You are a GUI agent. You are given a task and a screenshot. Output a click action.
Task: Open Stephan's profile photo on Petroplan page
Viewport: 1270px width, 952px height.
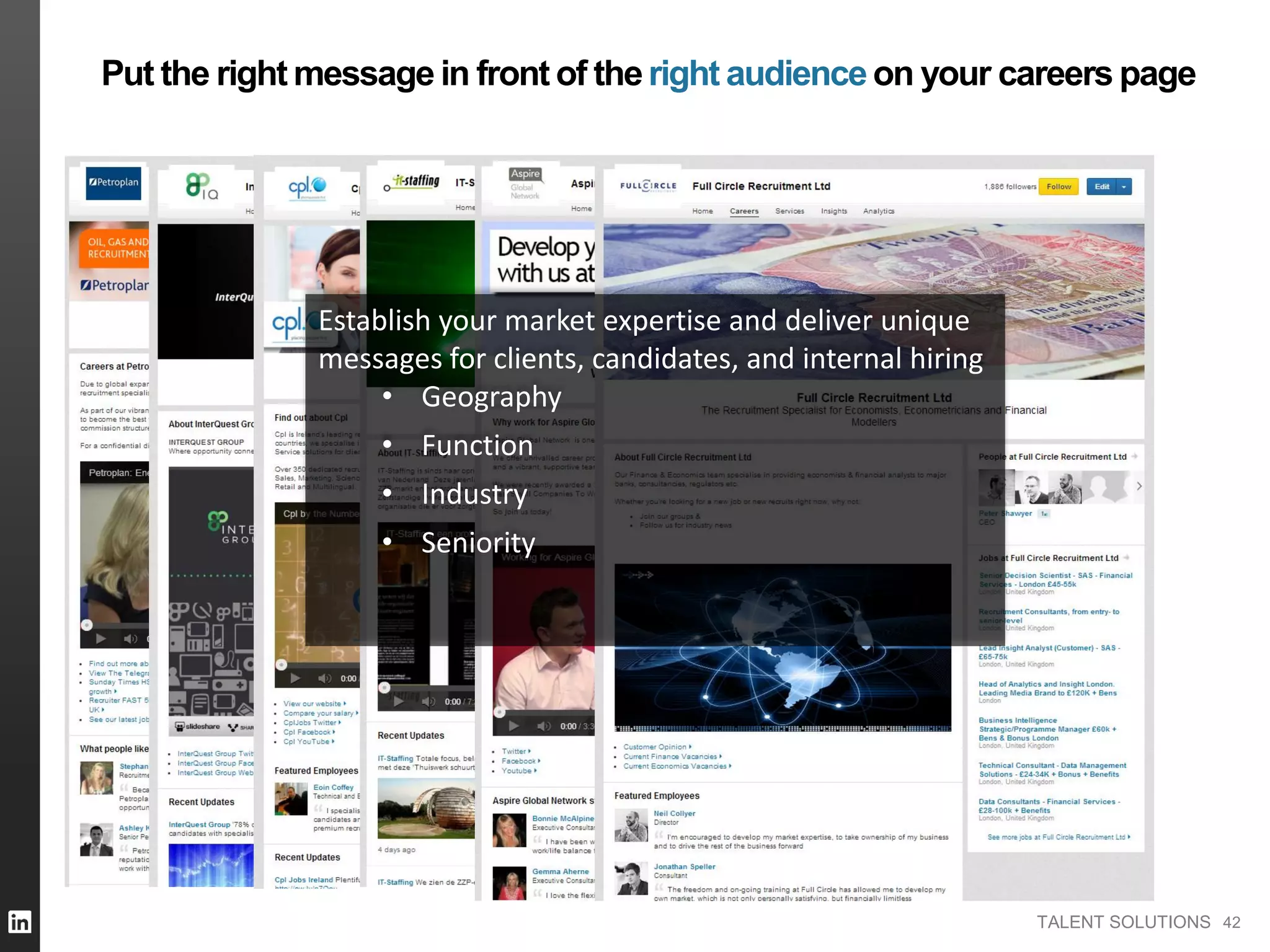point(96,778)
